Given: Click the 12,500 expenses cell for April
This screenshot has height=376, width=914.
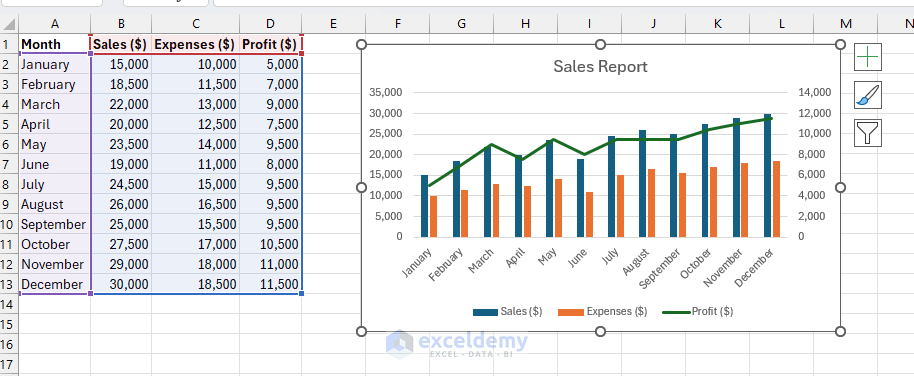Looking at the screenshot, I should point(196,124).
